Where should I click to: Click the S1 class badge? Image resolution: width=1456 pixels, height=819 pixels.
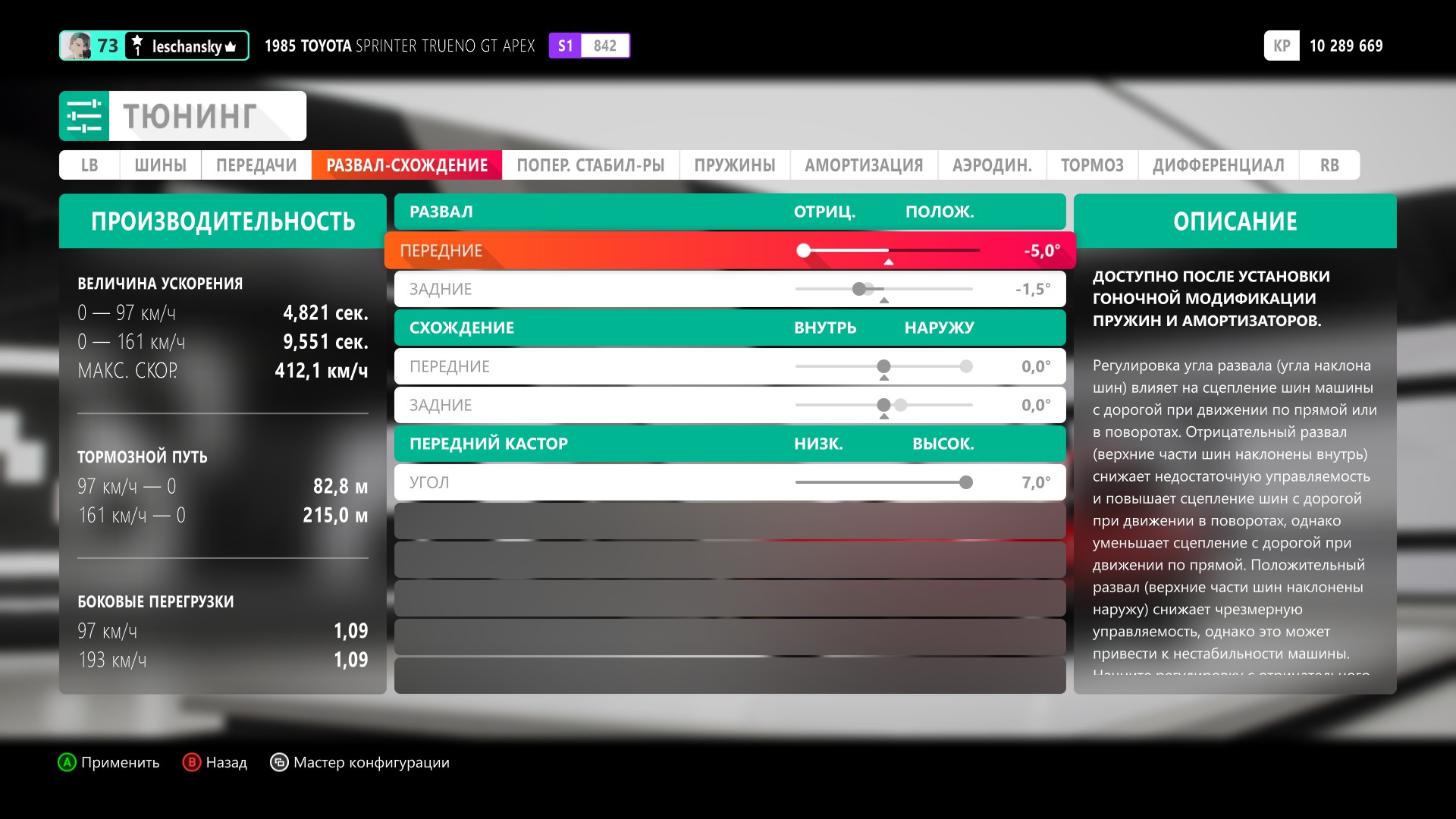(566, 45)
